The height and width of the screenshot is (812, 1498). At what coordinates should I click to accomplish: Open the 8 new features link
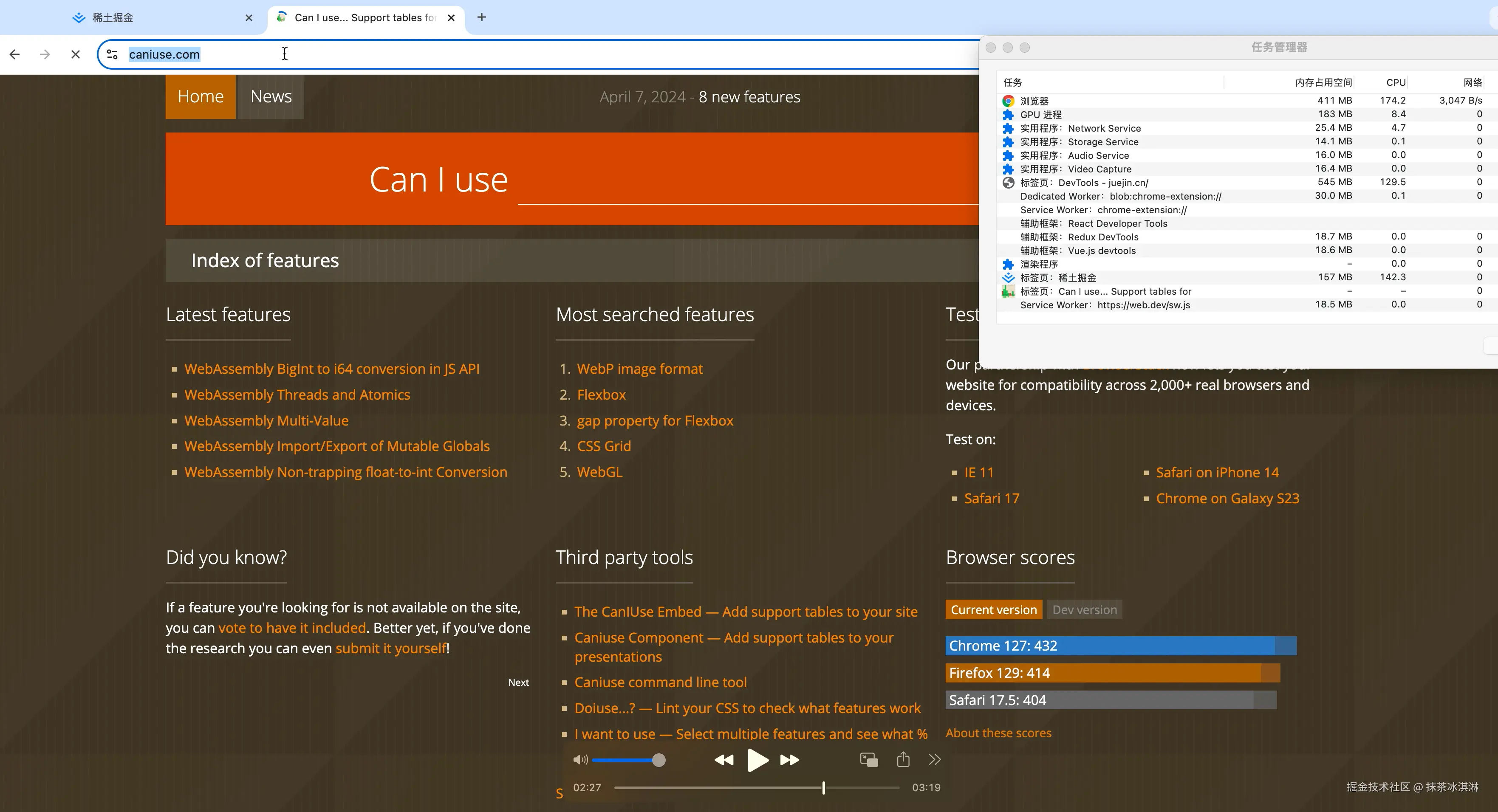[749, 97]
